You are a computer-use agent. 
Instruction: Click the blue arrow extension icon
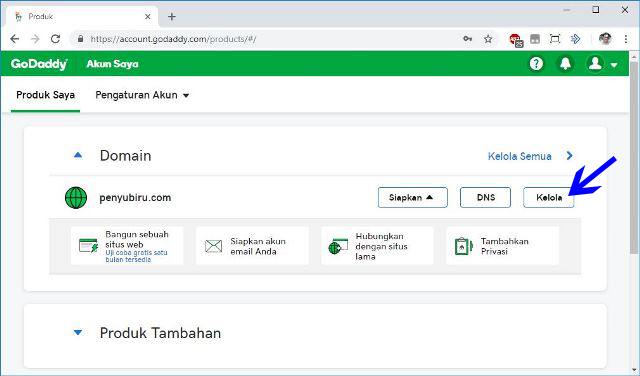[575, 39]
